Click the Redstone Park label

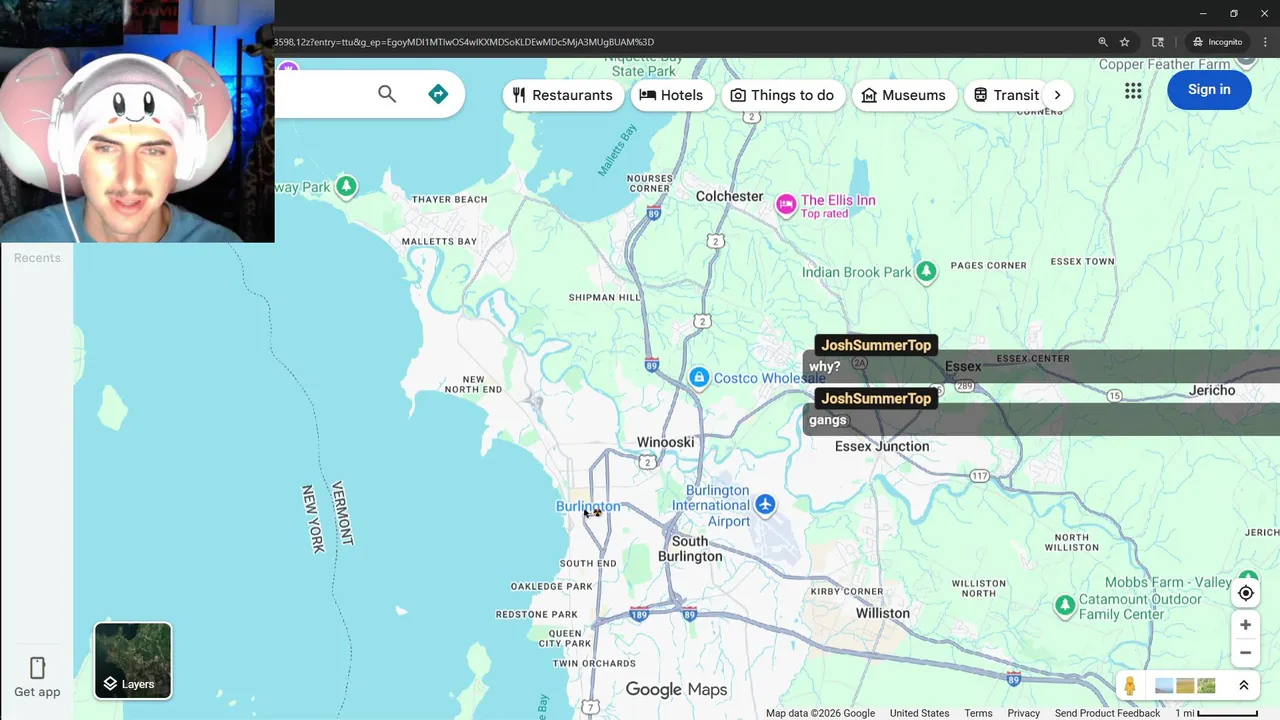point(536,614)
